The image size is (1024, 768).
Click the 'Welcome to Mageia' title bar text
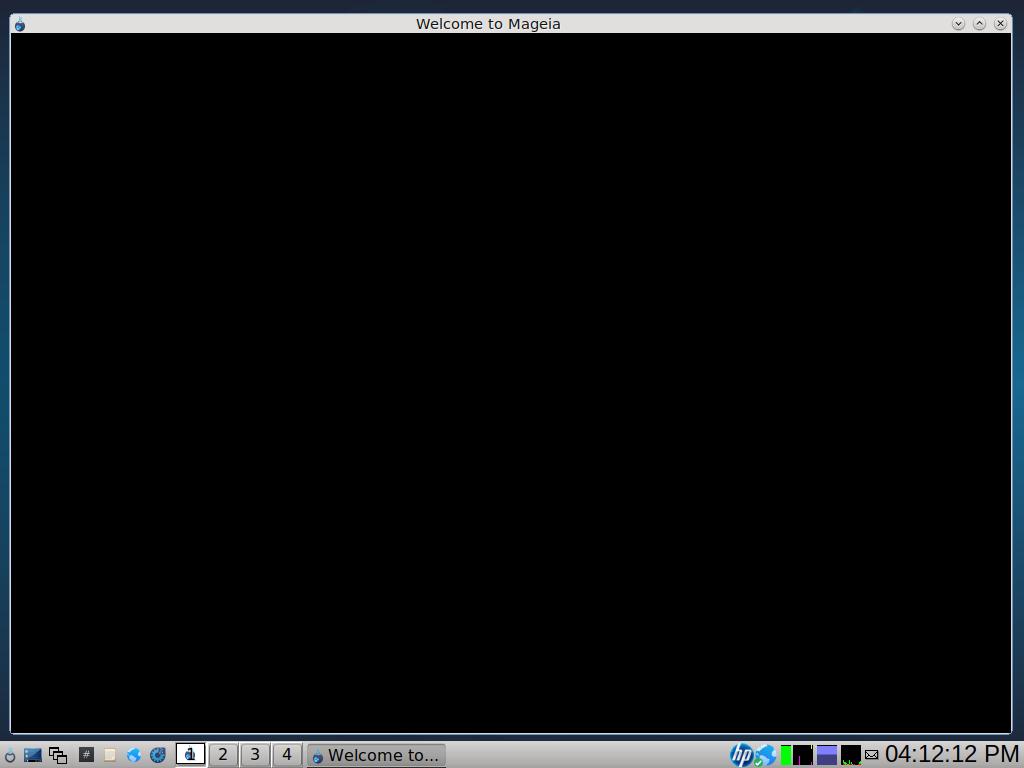pos(488,24)
